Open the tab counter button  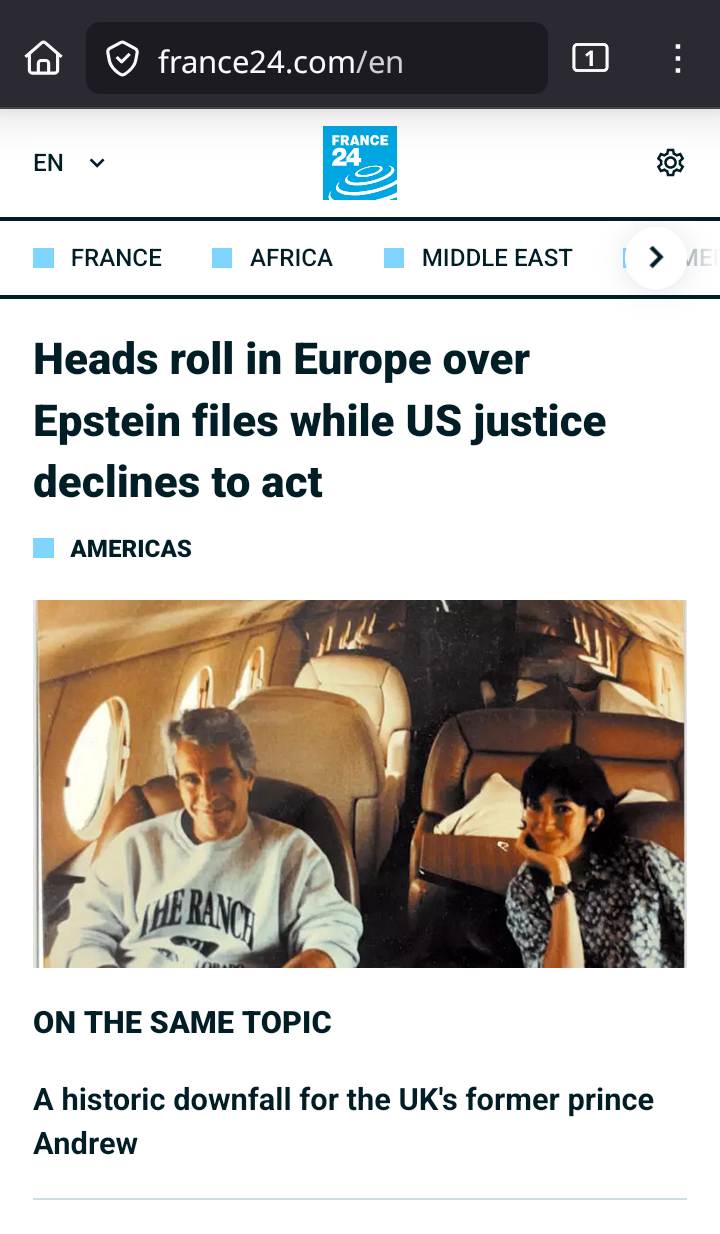[590, 59]
